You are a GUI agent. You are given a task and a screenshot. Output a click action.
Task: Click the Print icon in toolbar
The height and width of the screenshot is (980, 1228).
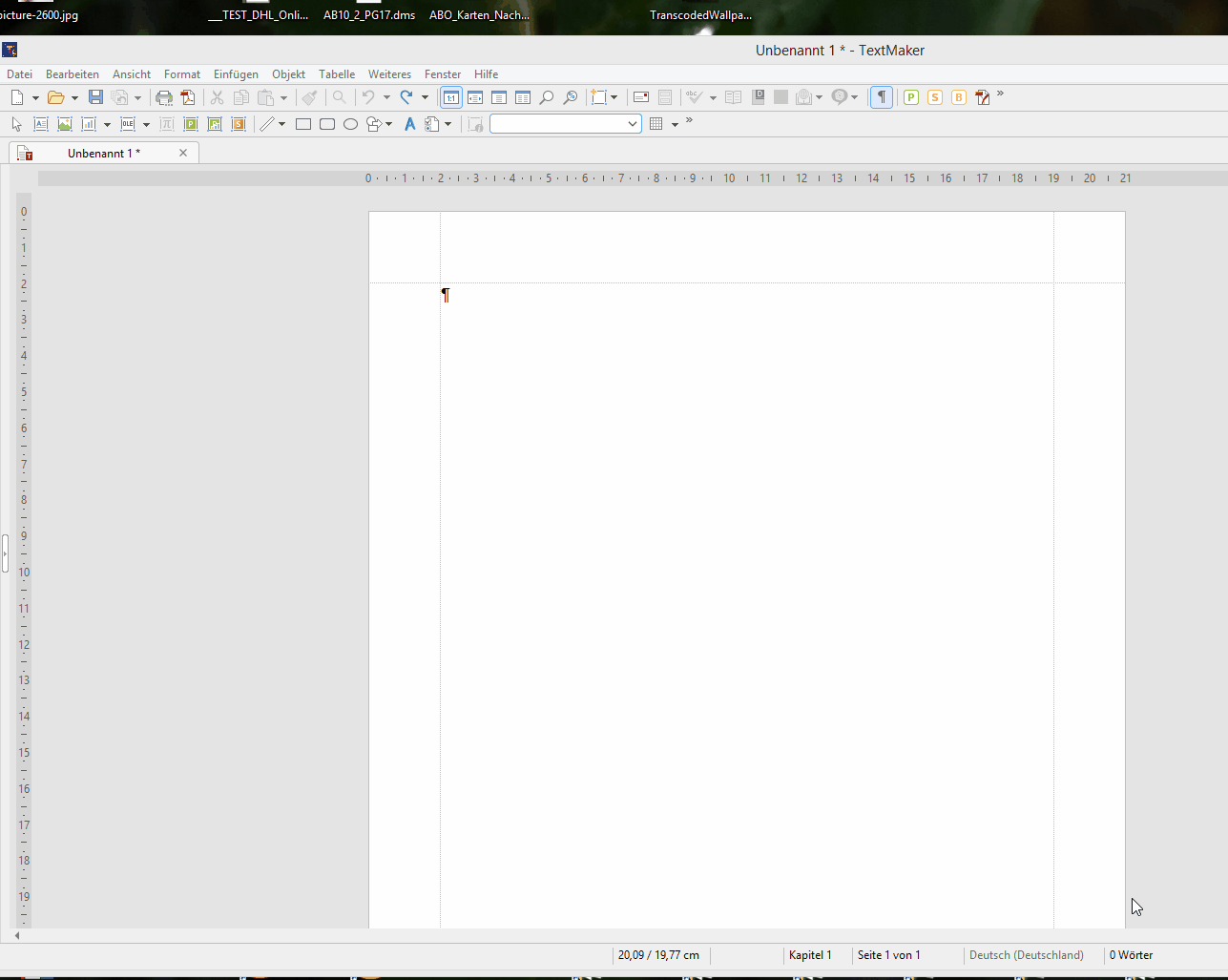pos(164,97)
